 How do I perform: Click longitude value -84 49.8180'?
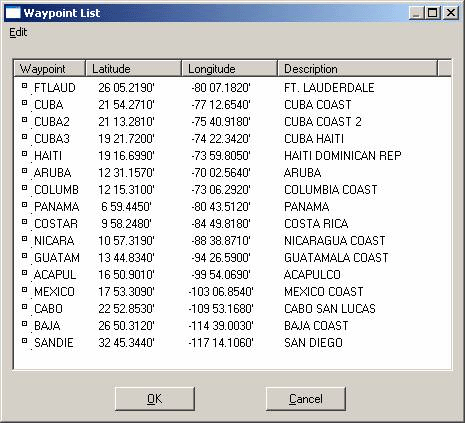point(221,224)
